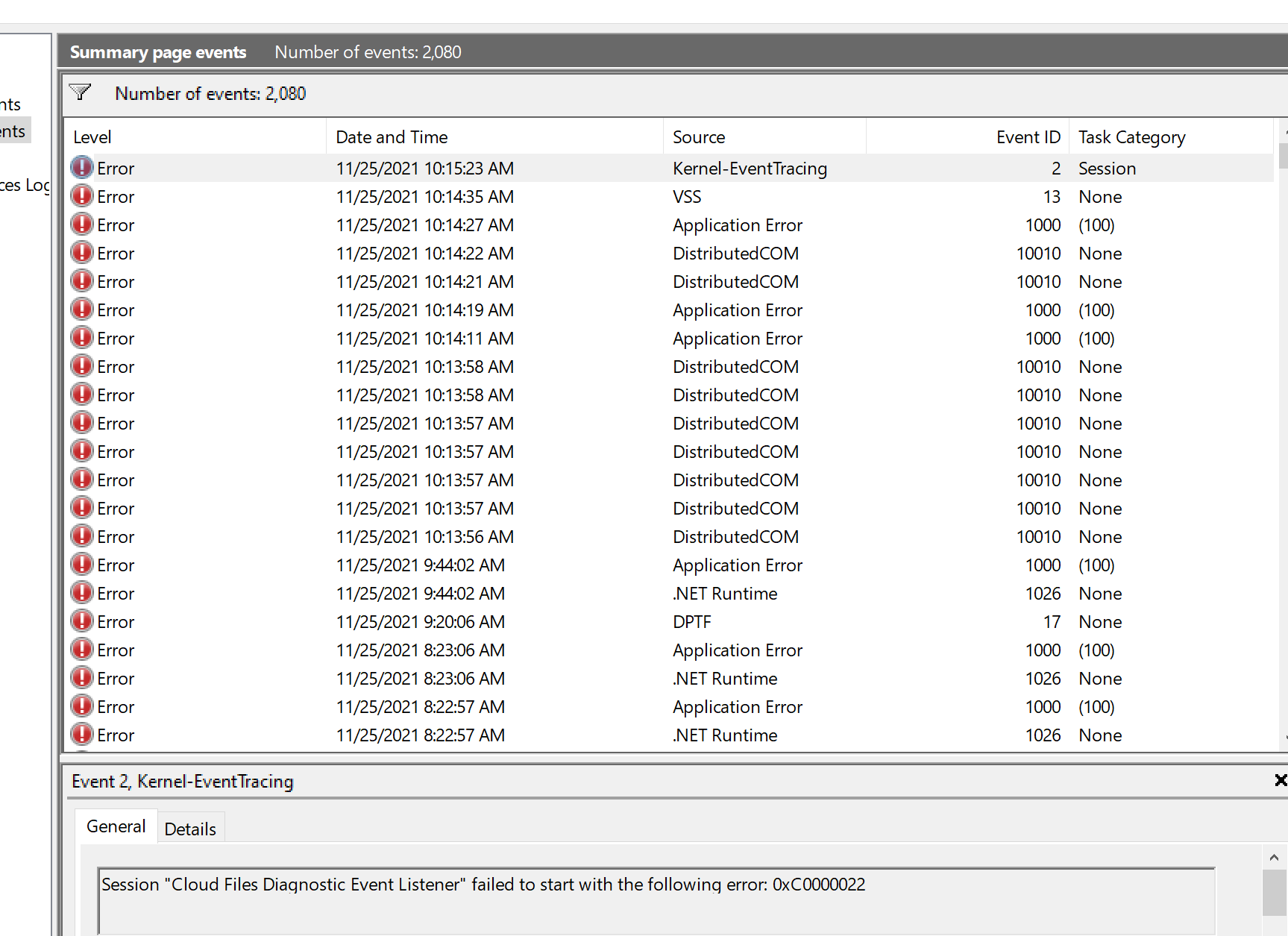Switch to the Details tab

click(x=190, y=829)
